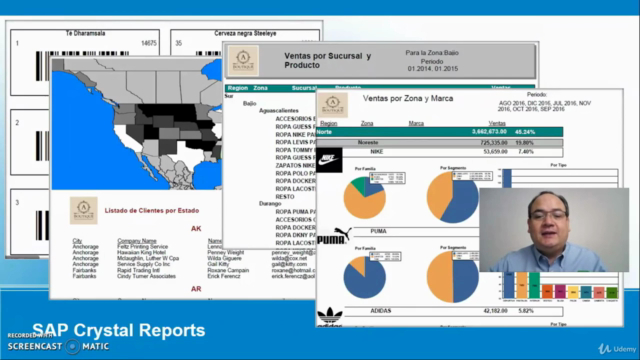Click the Ventas column header in Zona y Marca report

[x=497, y=123]
